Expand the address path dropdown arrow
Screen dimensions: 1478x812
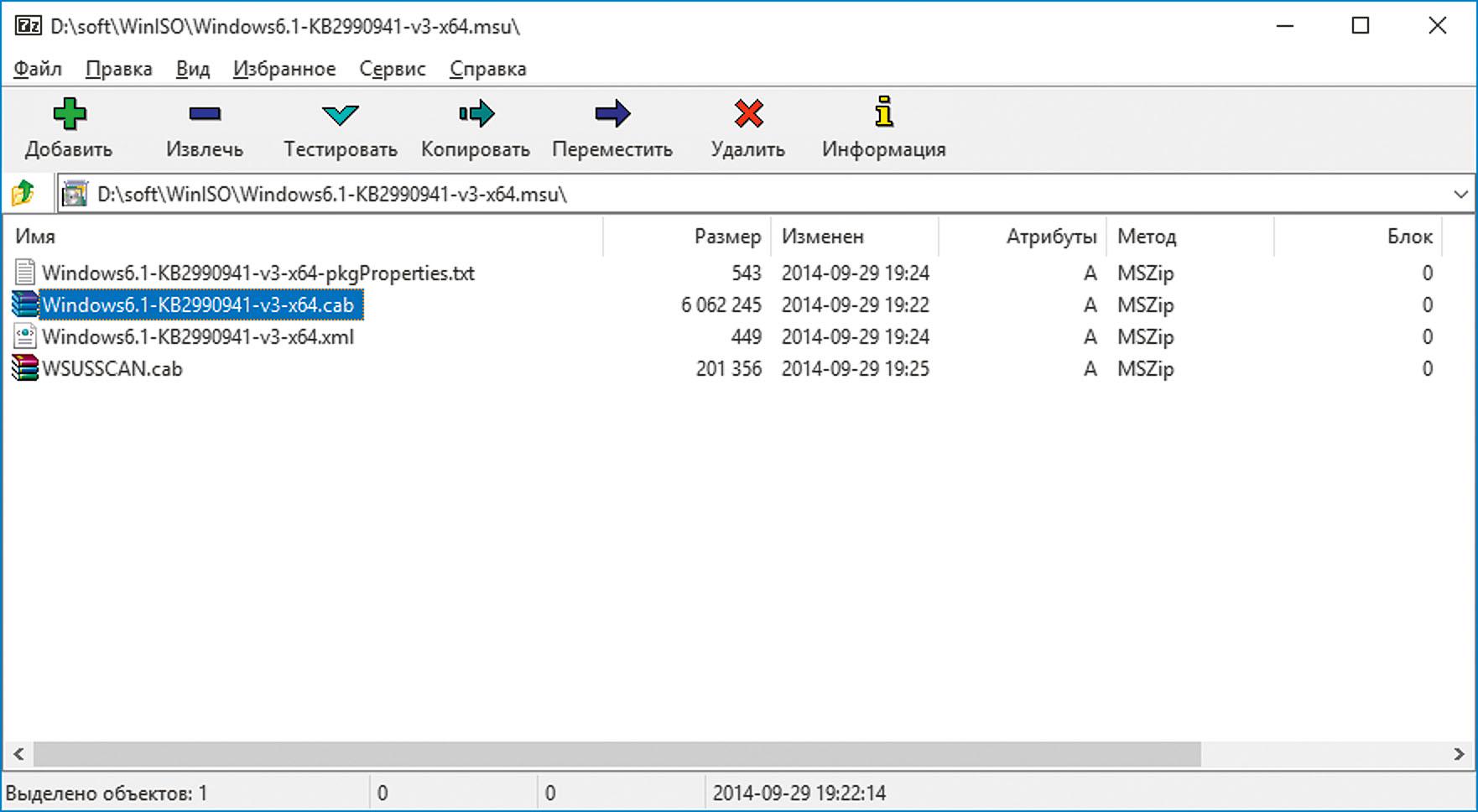(x=1460, y=195)
